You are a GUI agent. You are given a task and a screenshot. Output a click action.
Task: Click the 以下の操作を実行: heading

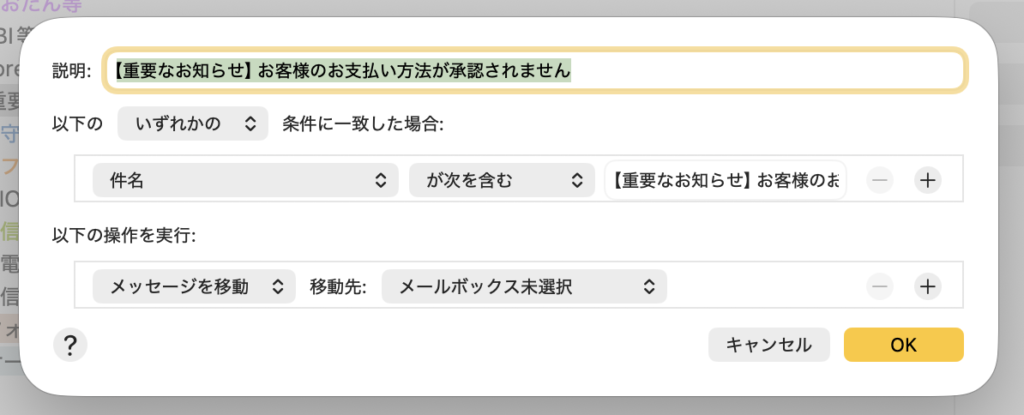pyautogui.click(x=124, y=236)
